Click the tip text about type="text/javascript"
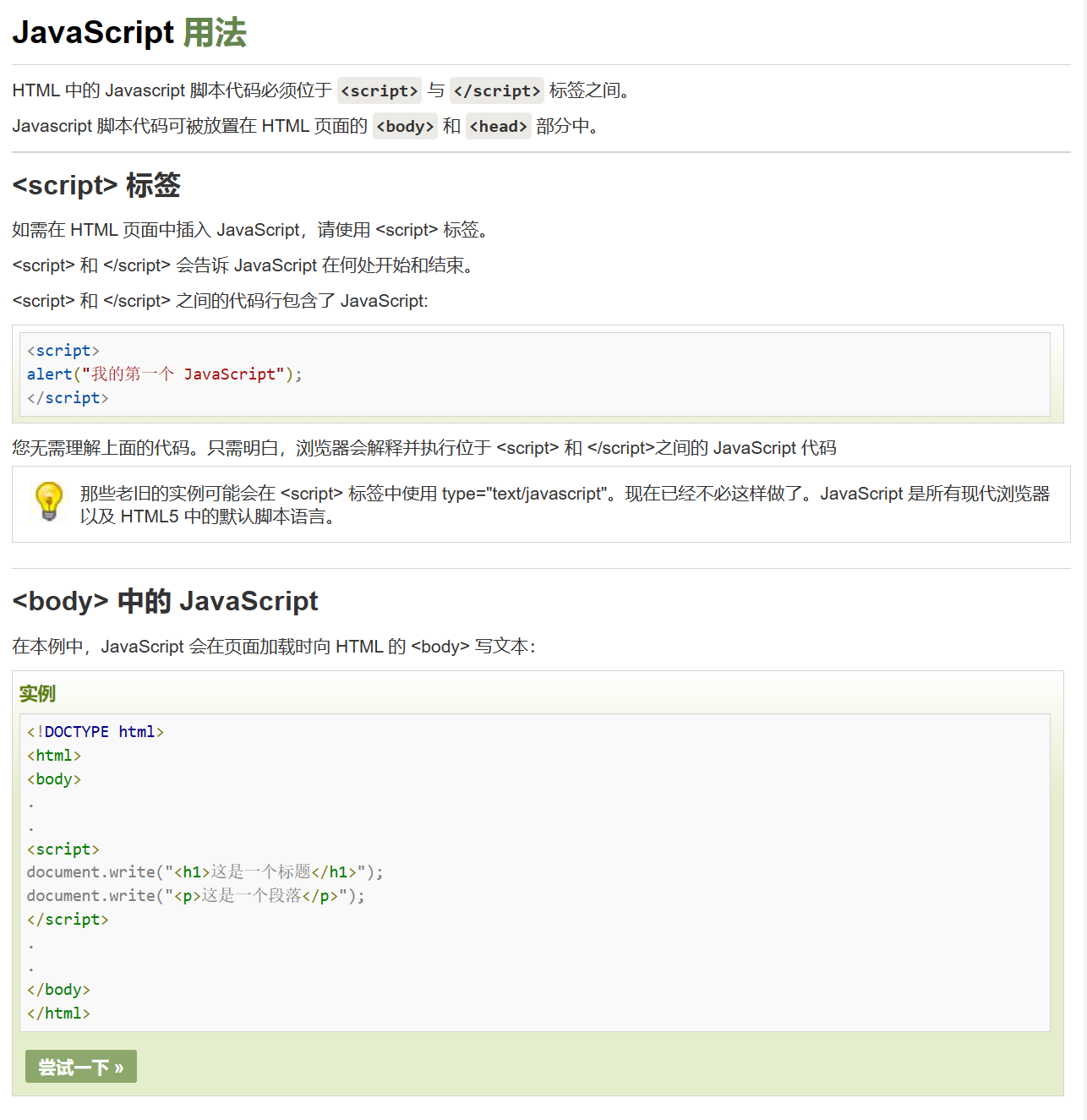This screenshot has height=1120, width=1087. click(x=564, y=505)
